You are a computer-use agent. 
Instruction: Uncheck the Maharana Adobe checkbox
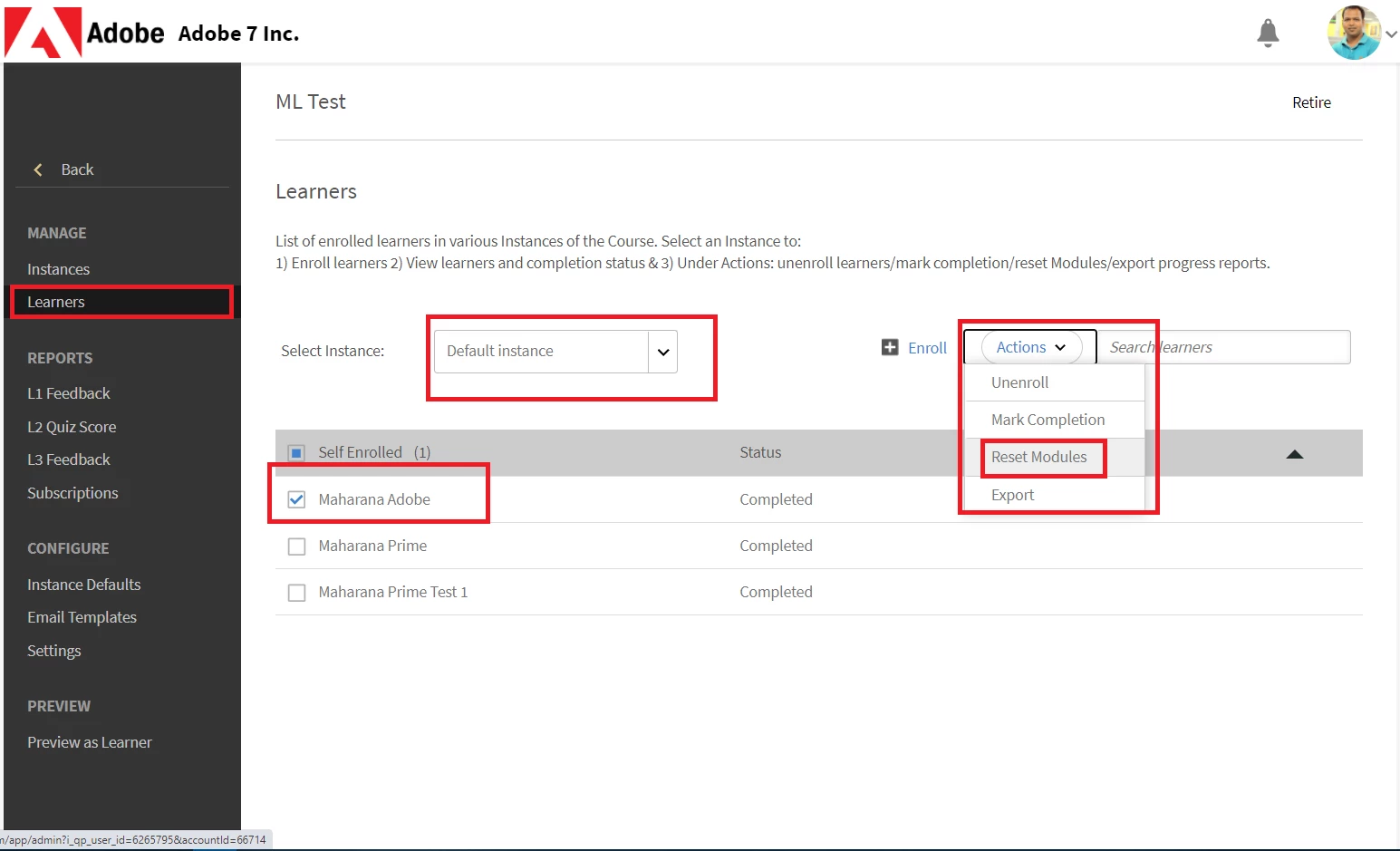pyautogui.click(x=296, y=499)
